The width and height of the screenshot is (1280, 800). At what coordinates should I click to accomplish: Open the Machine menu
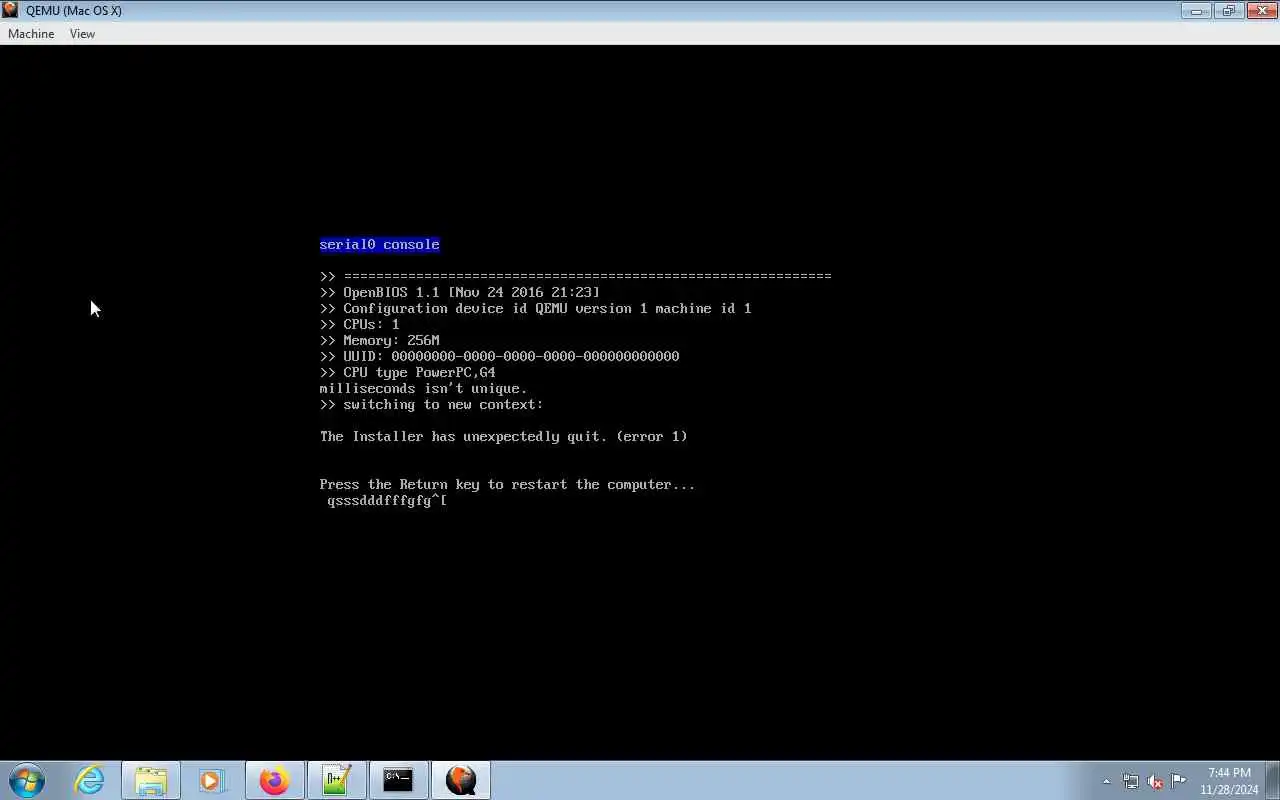31,34
